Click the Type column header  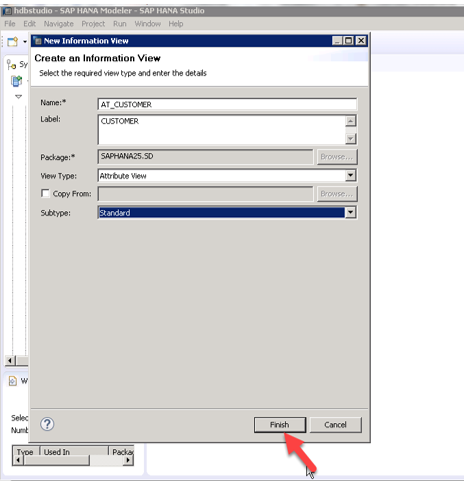click(25, 451)
